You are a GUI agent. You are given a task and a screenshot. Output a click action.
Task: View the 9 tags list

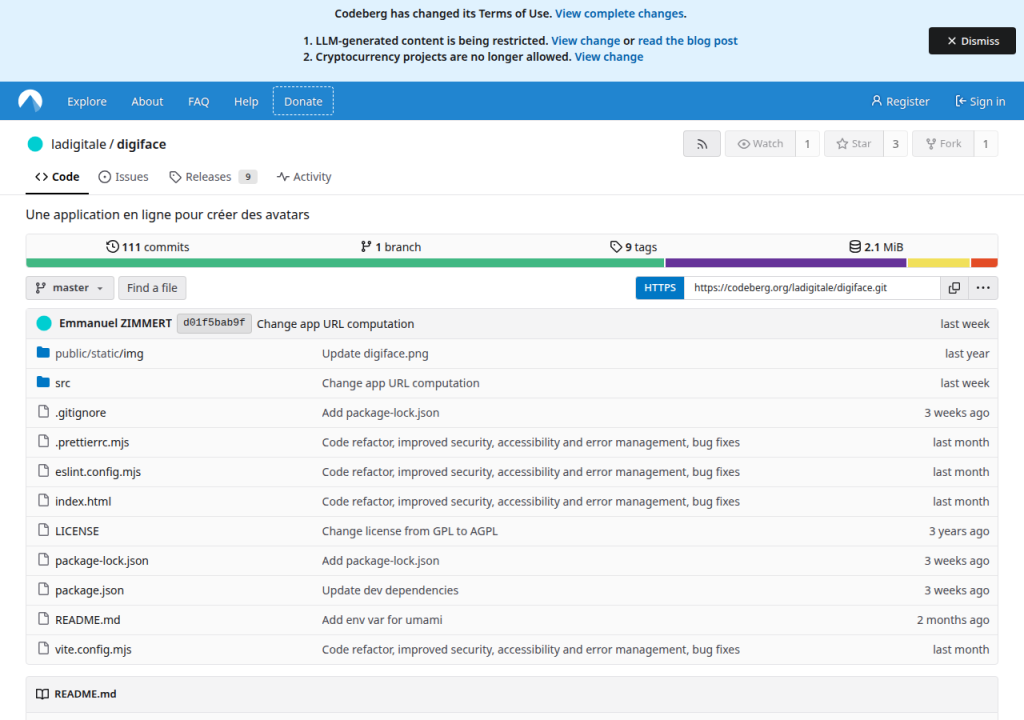coord(633,247)
